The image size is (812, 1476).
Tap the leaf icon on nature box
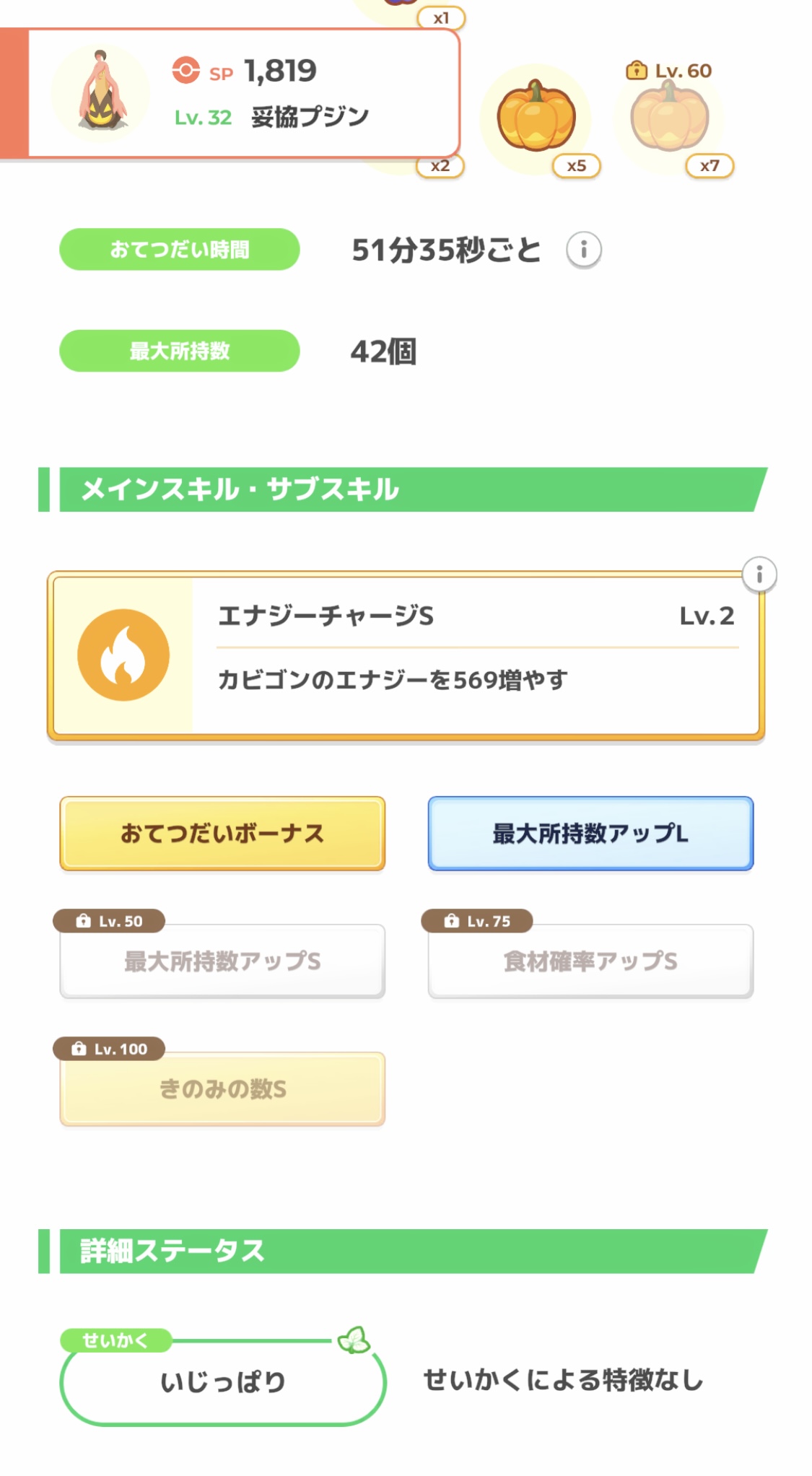click(x=354, y=1340)
